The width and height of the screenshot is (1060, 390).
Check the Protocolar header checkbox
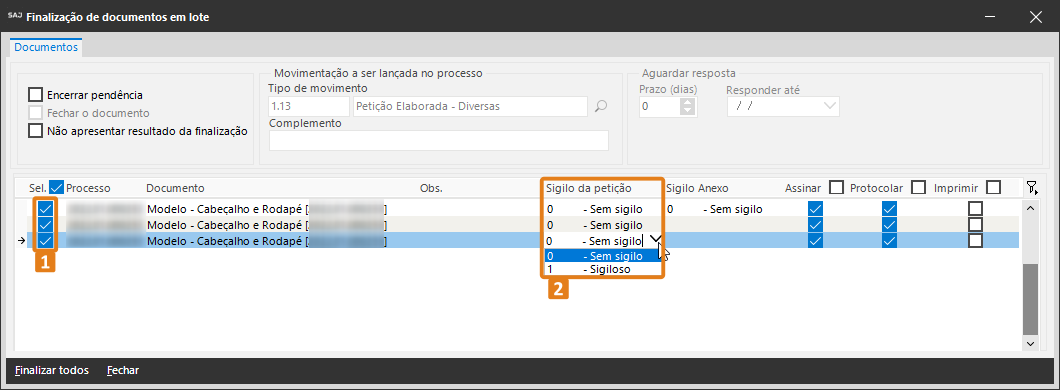coord(919,187)
